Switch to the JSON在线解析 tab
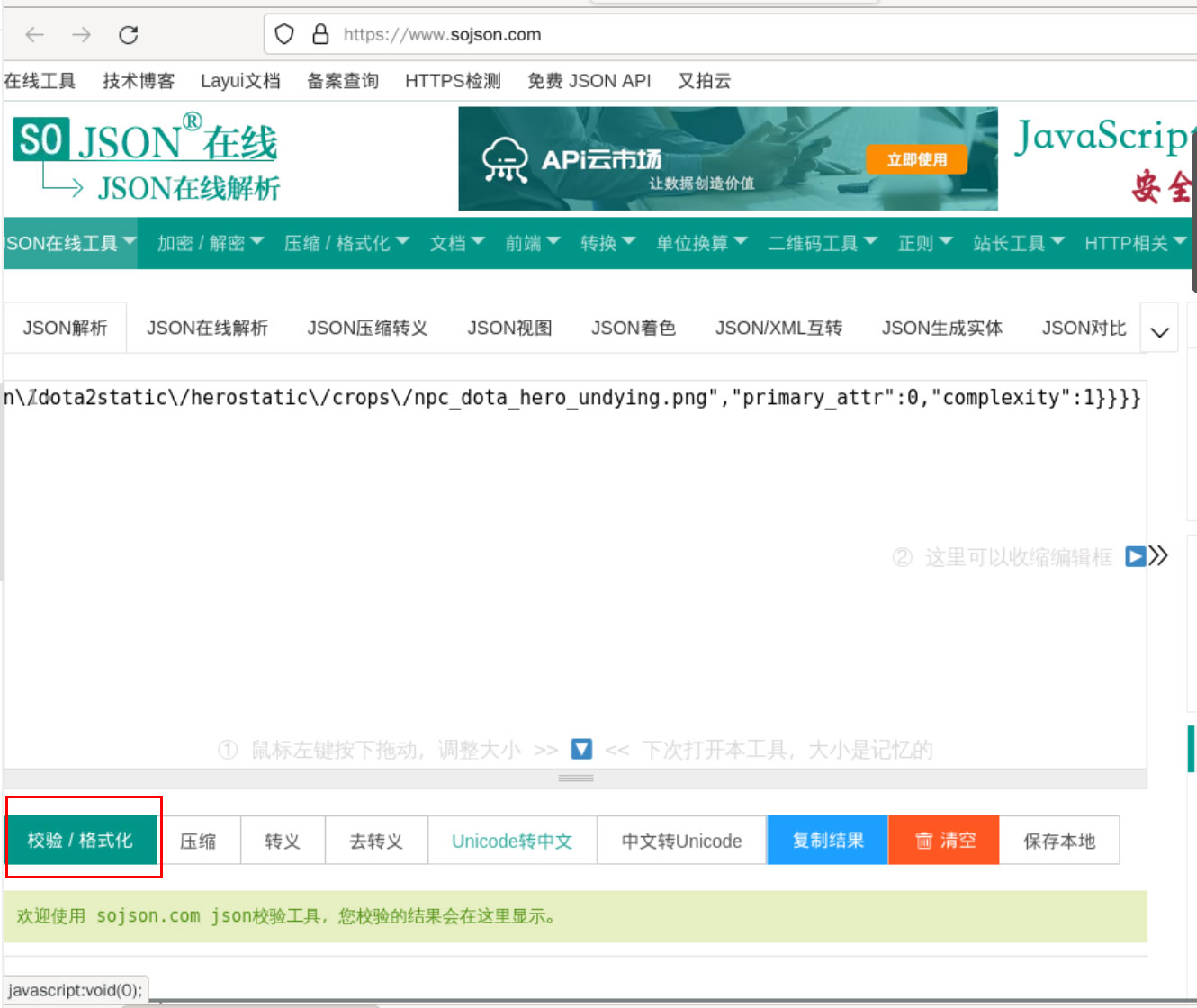The image size is (1197, 1008). [x=207, y=328]
